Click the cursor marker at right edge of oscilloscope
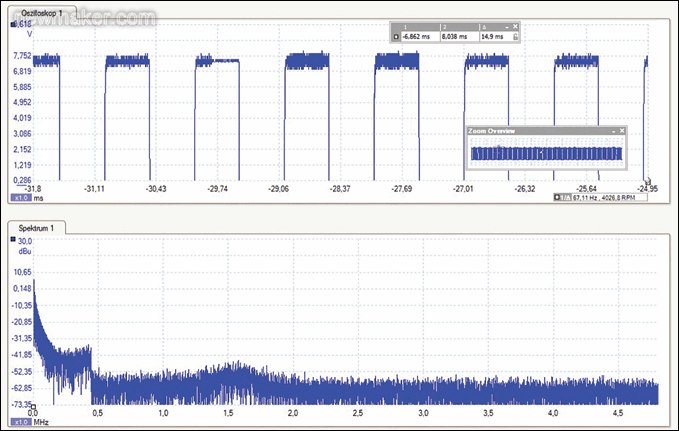 point(647,181)
